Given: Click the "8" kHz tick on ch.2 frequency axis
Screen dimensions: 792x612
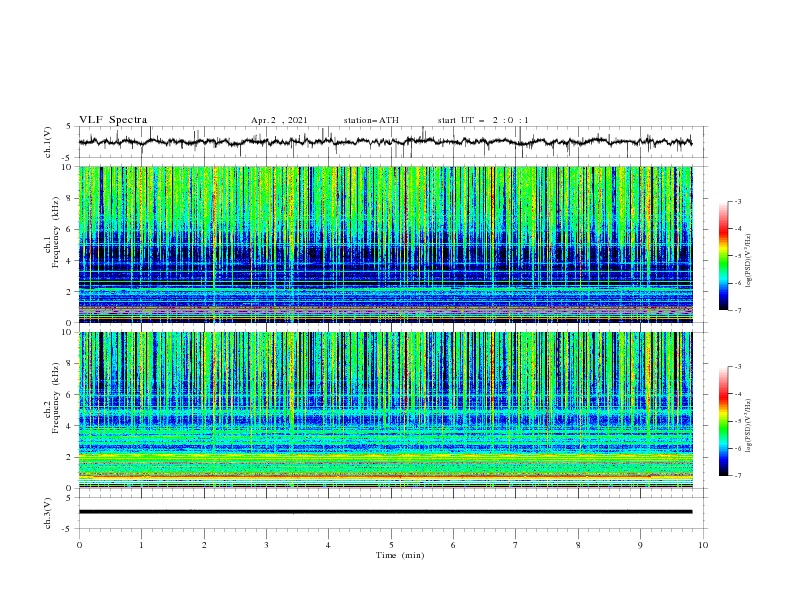Looking at the screenshot, I should click(x=71, y=364).
